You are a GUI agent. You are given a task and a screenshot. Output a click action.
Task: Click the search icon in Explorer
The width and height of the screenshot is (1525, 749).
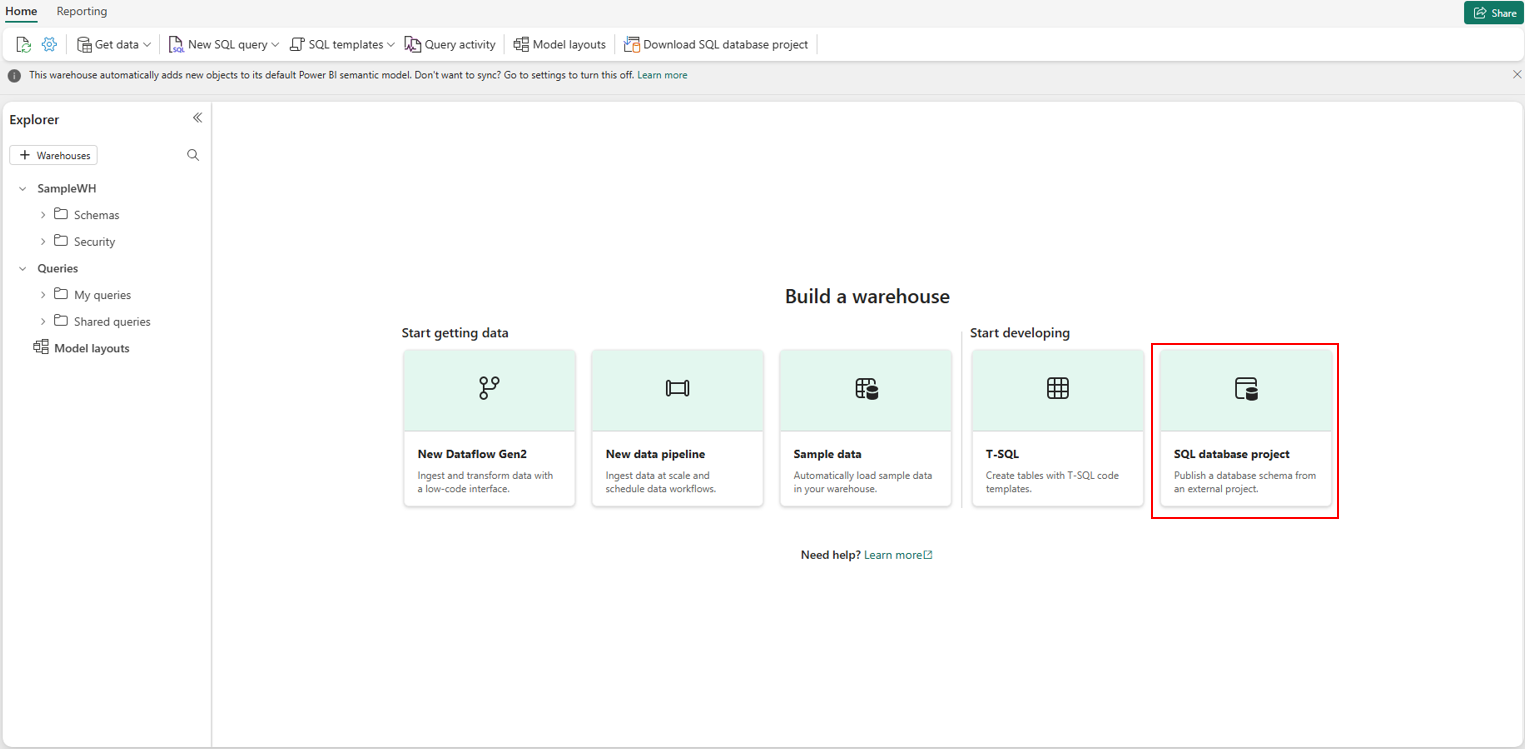[193, 155]
